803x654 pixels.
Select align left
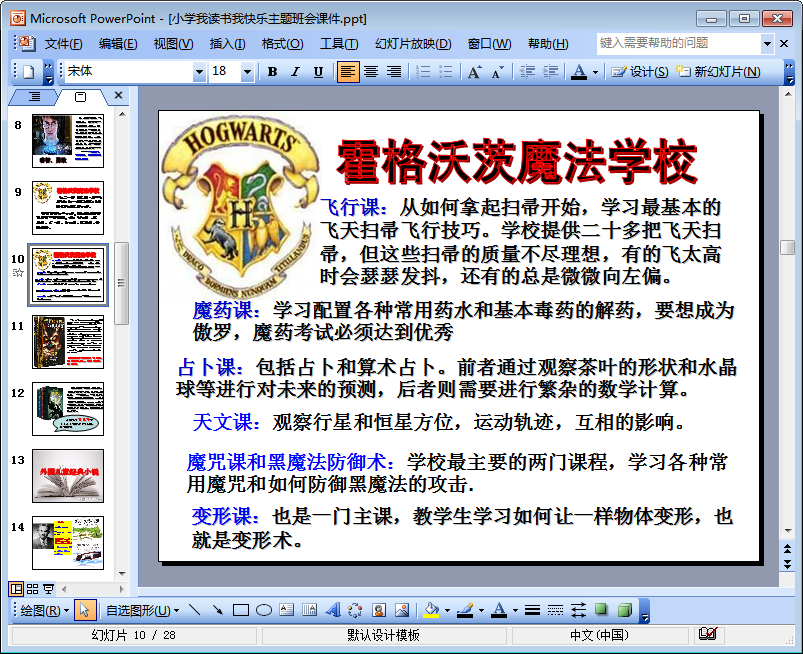(x=348, y=72)
